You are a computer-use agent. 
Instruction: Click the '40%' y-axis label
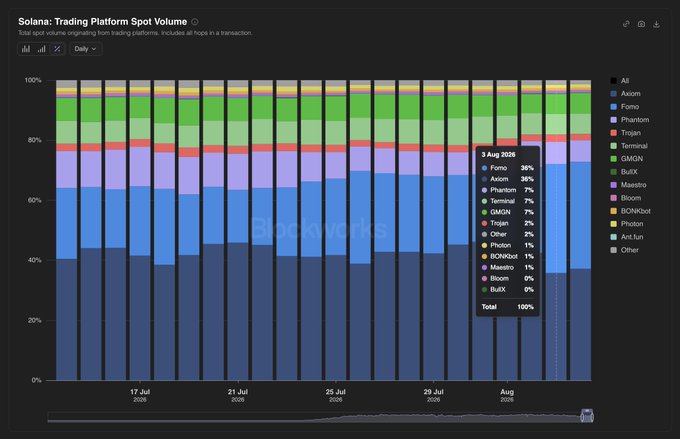[35, 260]
